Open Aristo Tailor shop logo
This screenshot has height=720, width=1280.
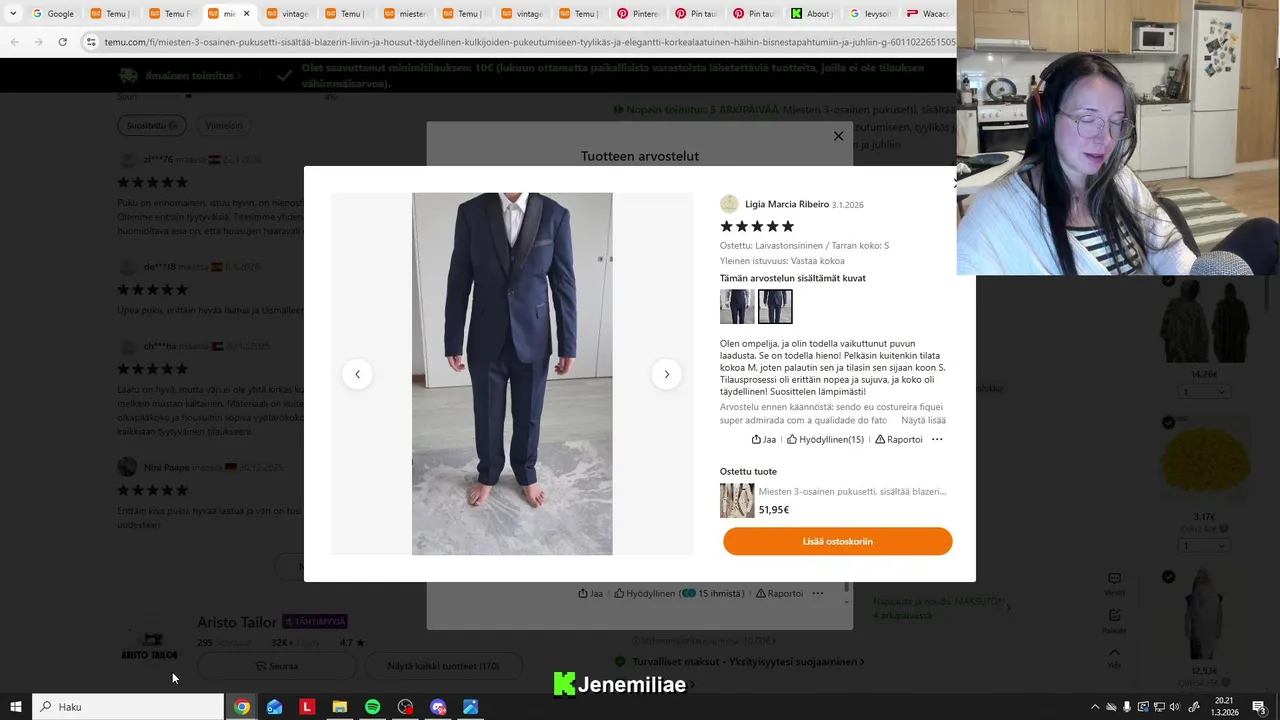click(x=149, y=642)
